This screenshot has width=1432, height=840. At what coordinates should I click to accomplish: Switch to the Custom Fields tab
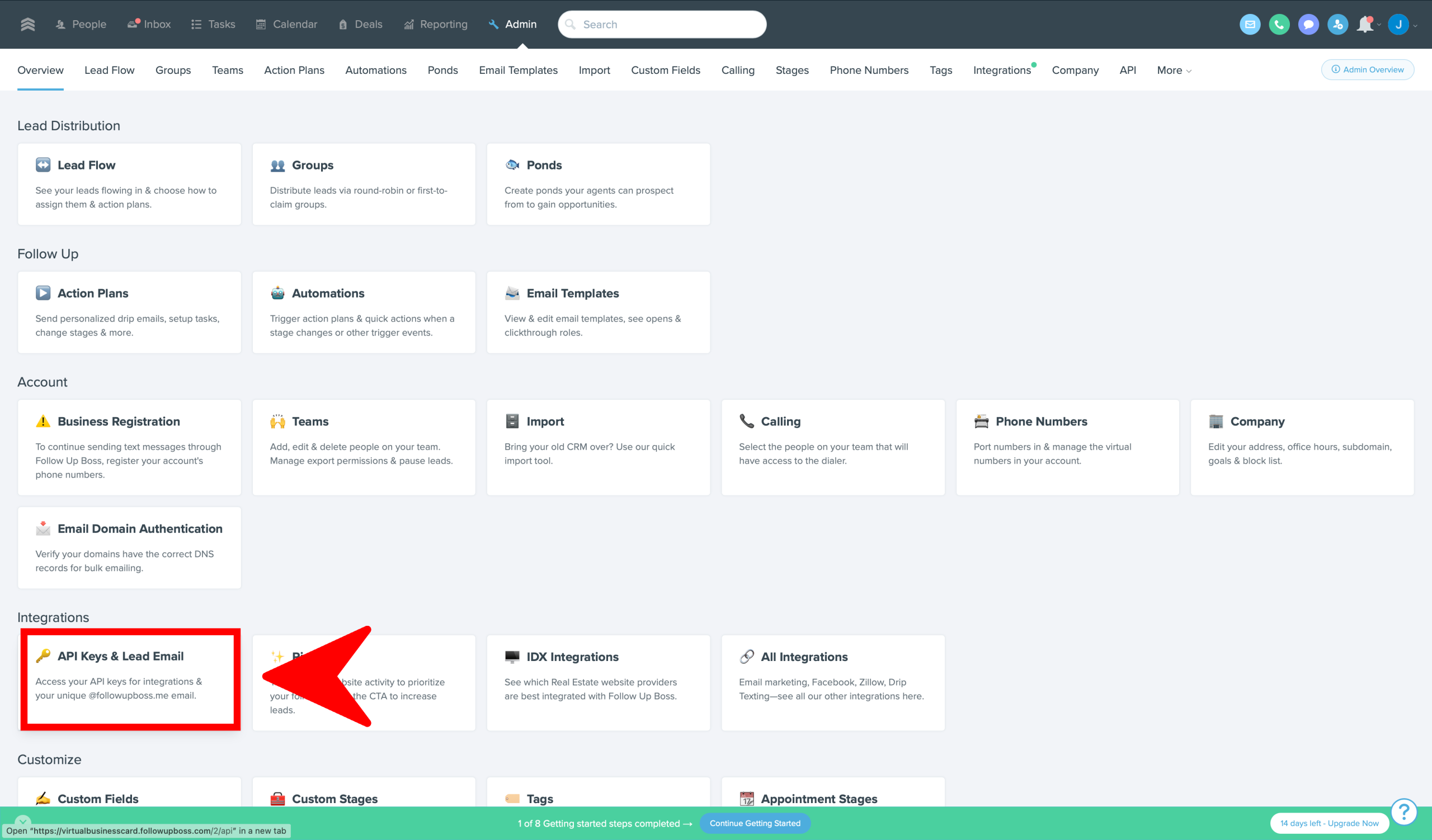point(666,70)
